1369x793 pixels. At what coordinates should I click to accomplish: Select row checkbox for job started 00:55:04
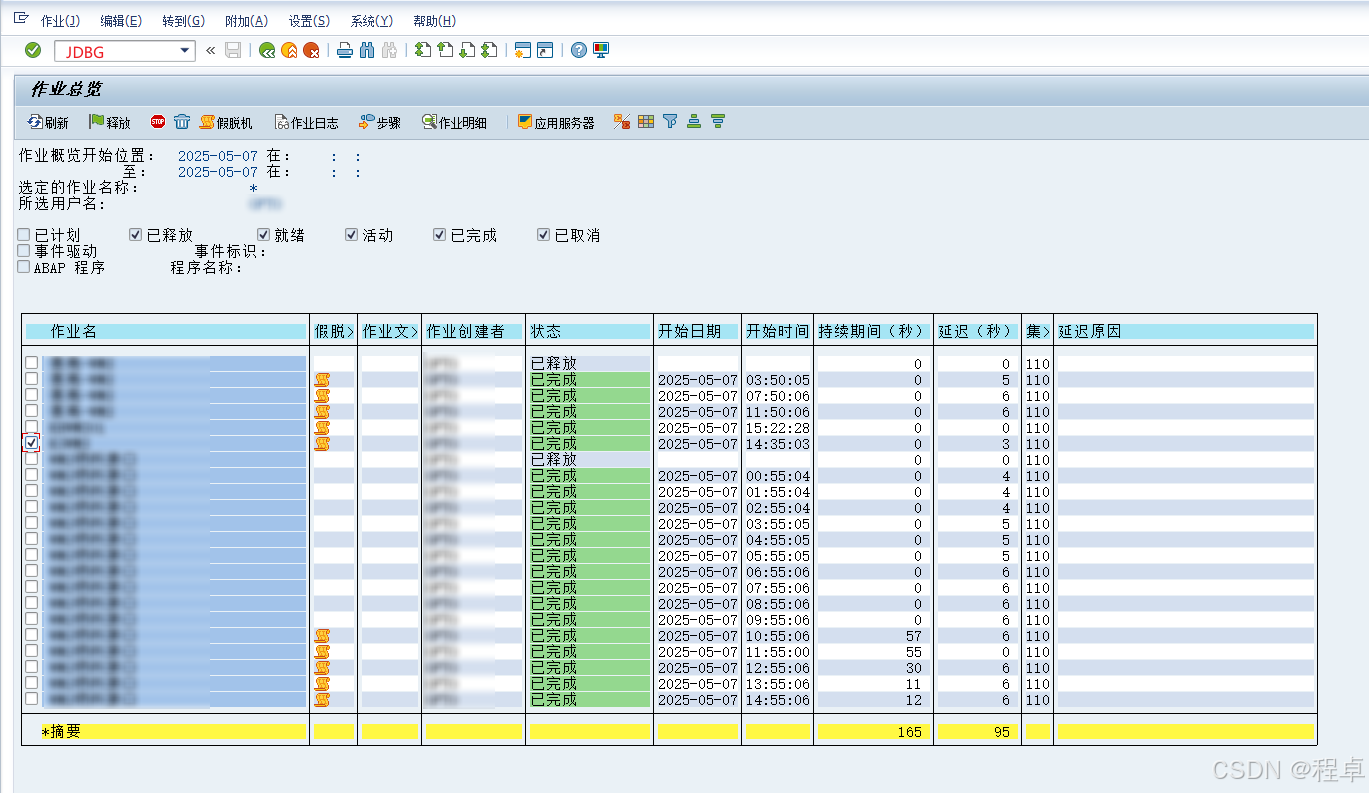pyautogui.click(x=32, y=475)
